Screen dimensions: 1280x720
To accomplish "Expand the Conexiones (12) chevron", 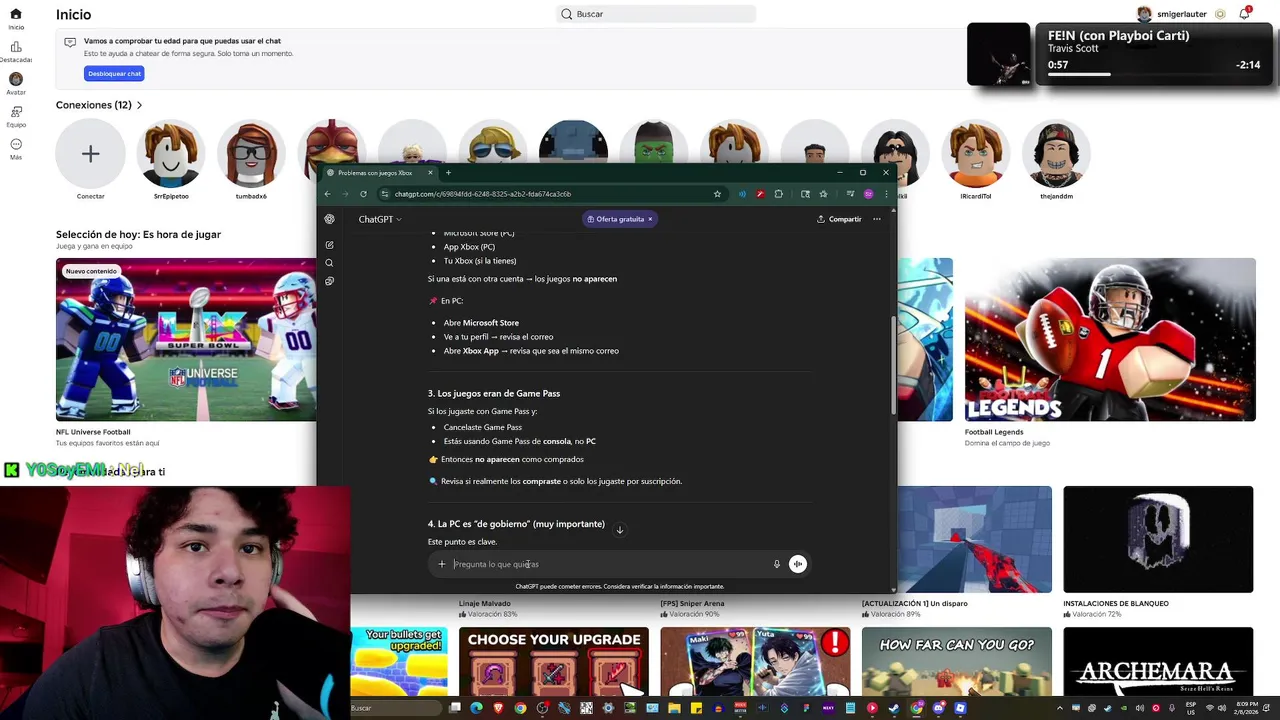I will coord(139,105).
